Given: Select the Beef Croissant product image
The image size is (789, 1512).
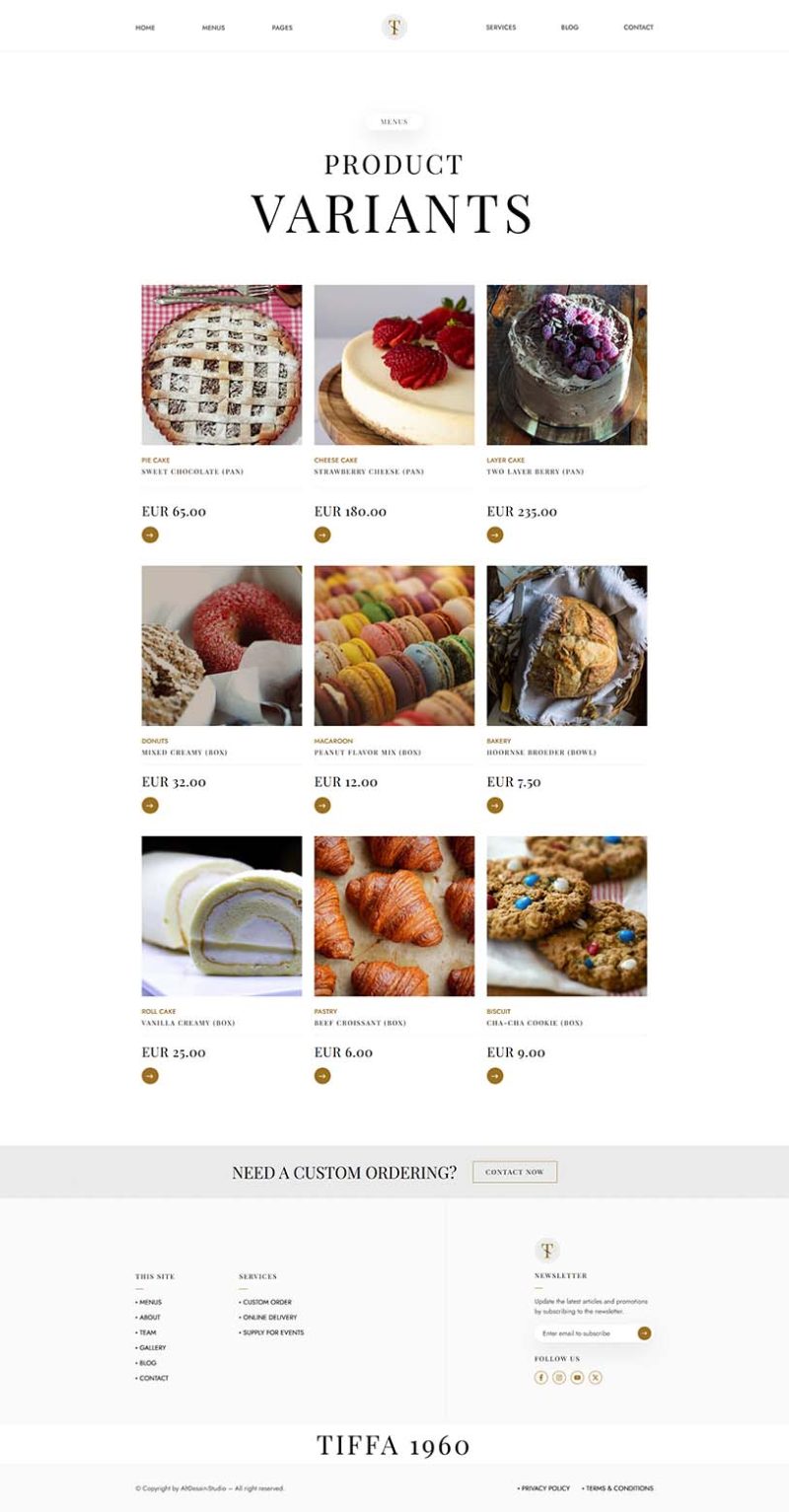Looking at the screenshot, I should pyautogui.click(x=394, y=916).
